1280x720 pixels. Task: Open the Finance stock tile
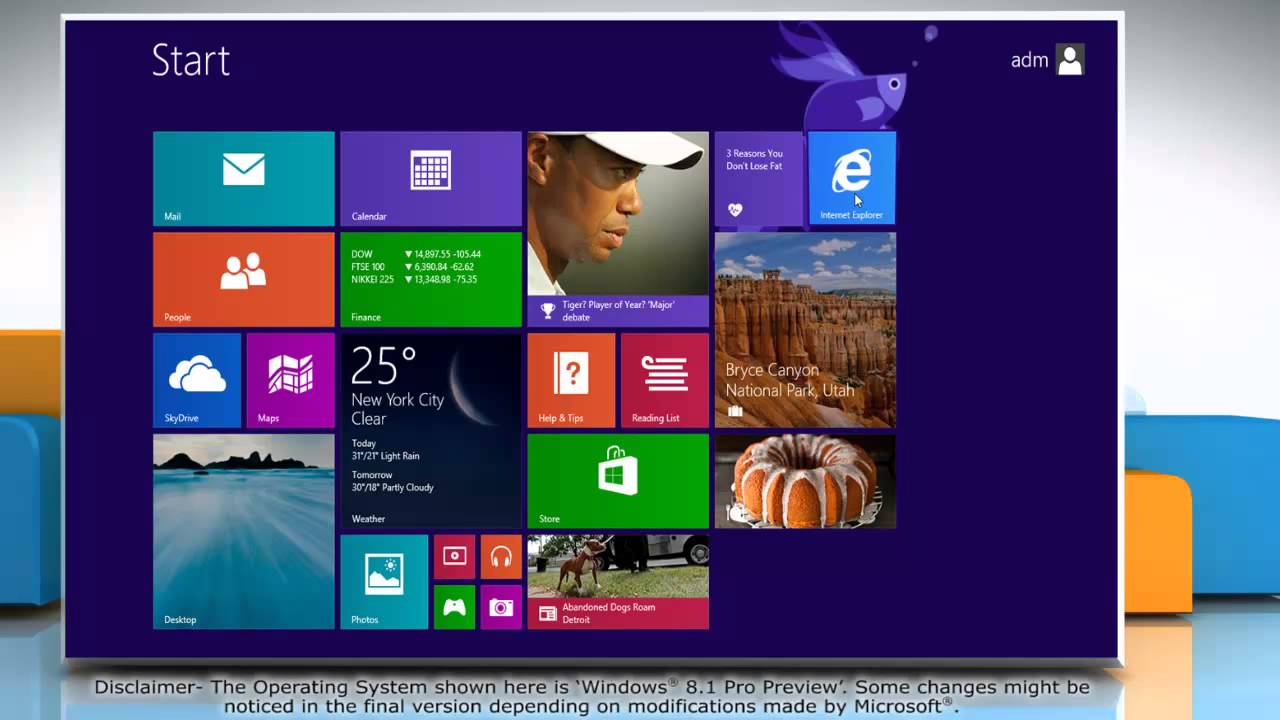(x=431, y=280)
